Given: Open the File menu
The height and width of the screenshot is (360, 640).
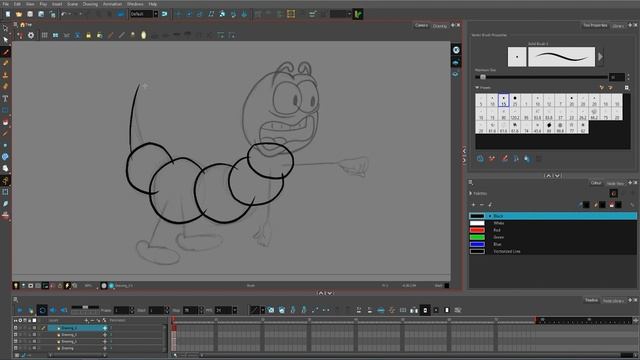Looking at the screenshot, I should pos(6,4).
